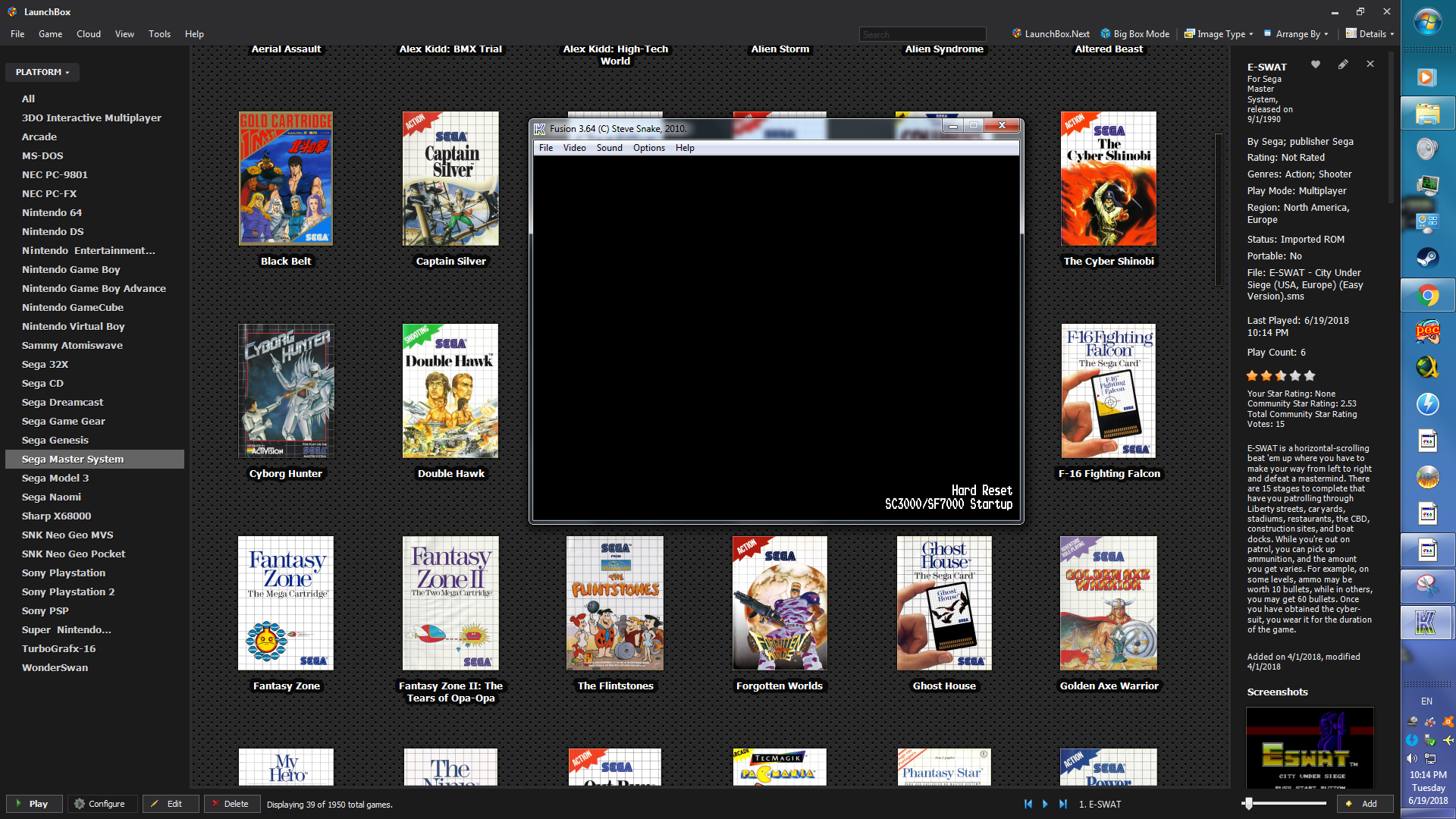1456x819 pixels.
Task: Open the E-SWAT screenshot thumbnail
Action: [1310, 748]
